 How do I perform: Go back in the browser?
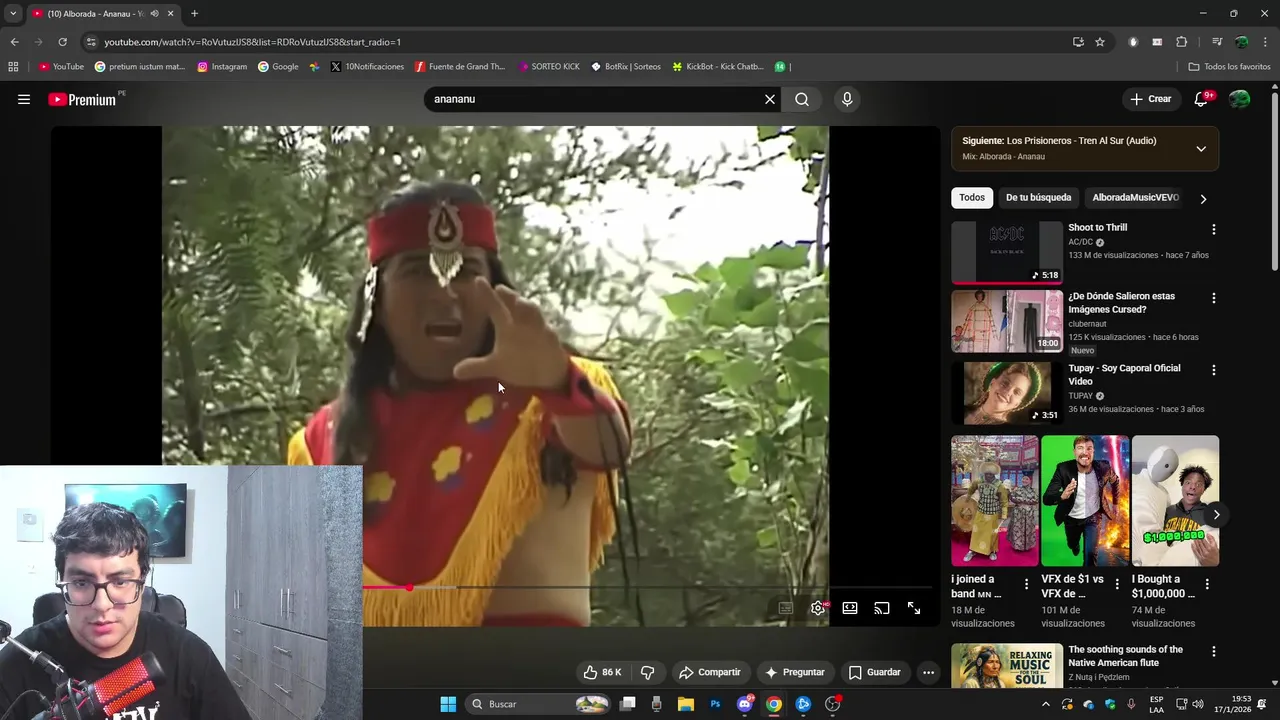14,42
